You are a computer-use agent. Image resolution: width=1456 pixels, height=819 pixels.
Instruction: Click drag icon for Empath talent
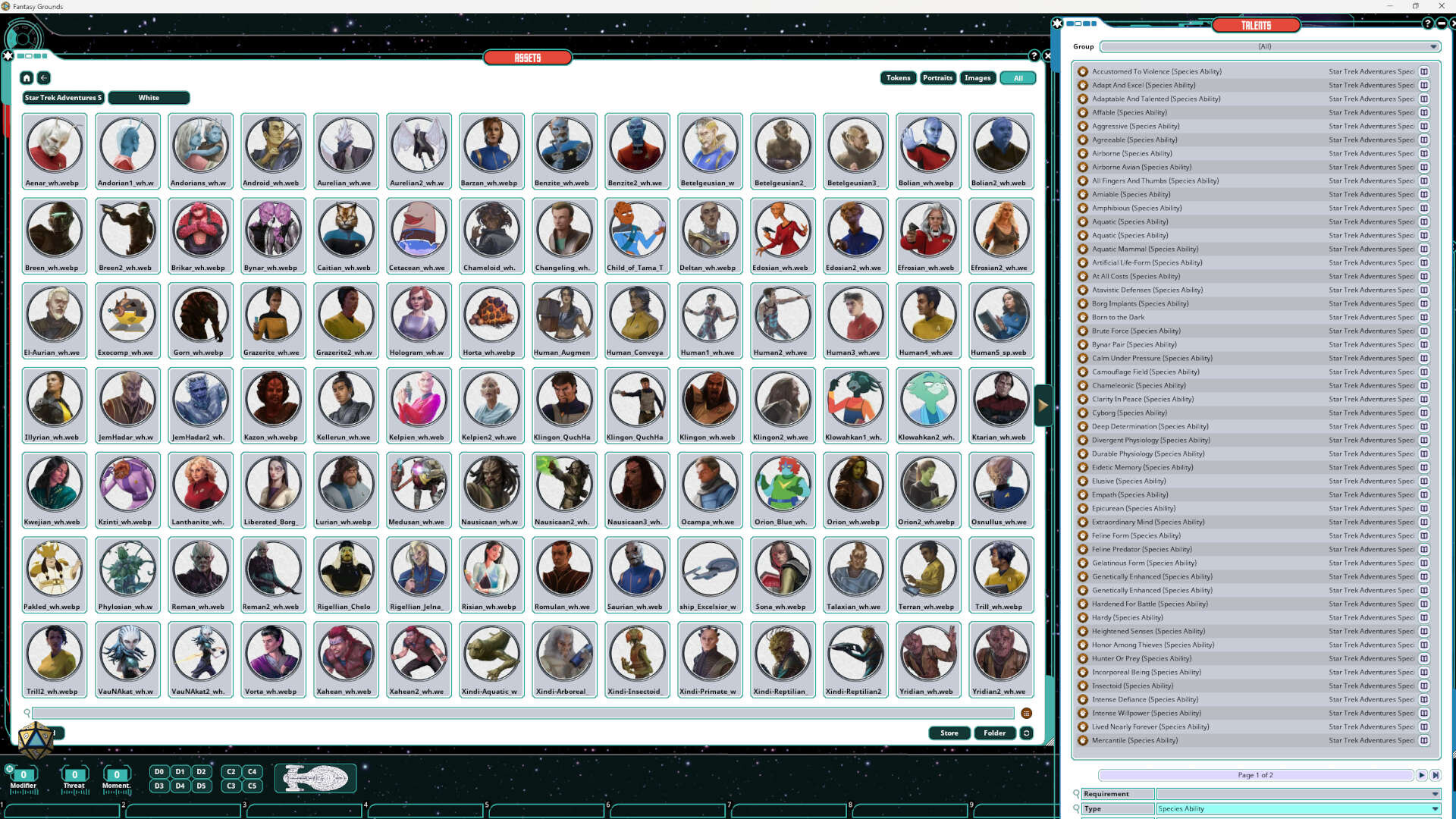click(1083, 495)
